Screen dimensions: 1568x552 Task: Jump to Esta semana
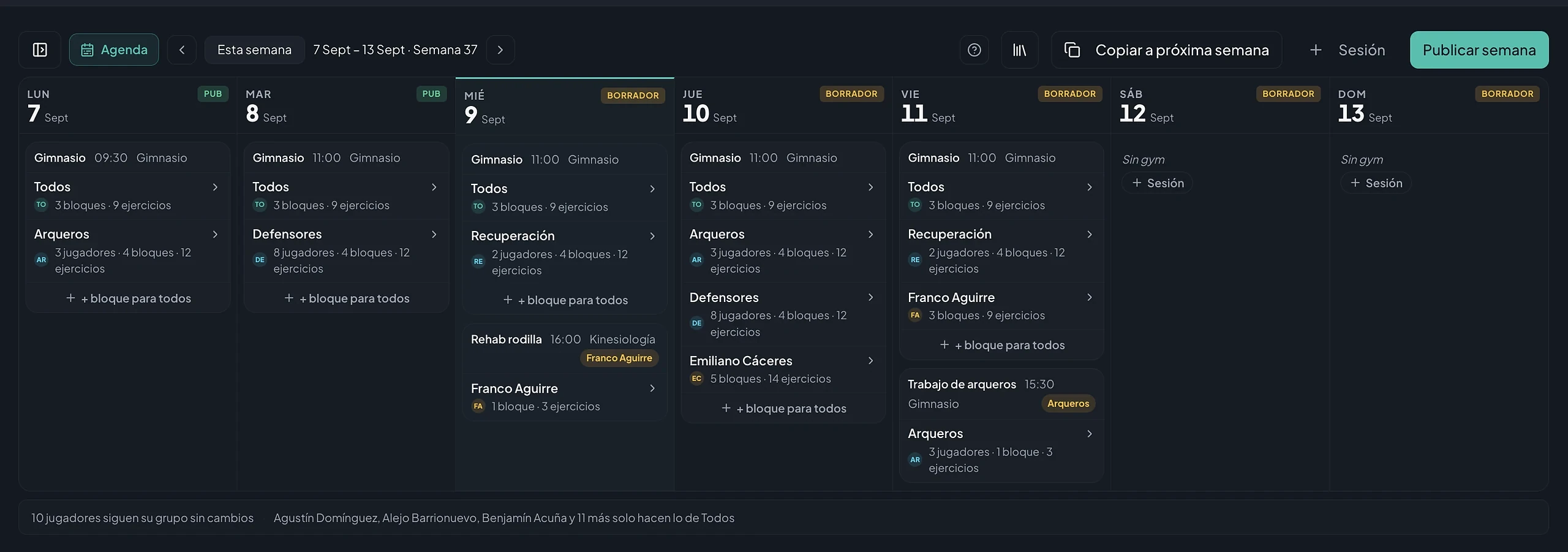(x=254, y=50)
